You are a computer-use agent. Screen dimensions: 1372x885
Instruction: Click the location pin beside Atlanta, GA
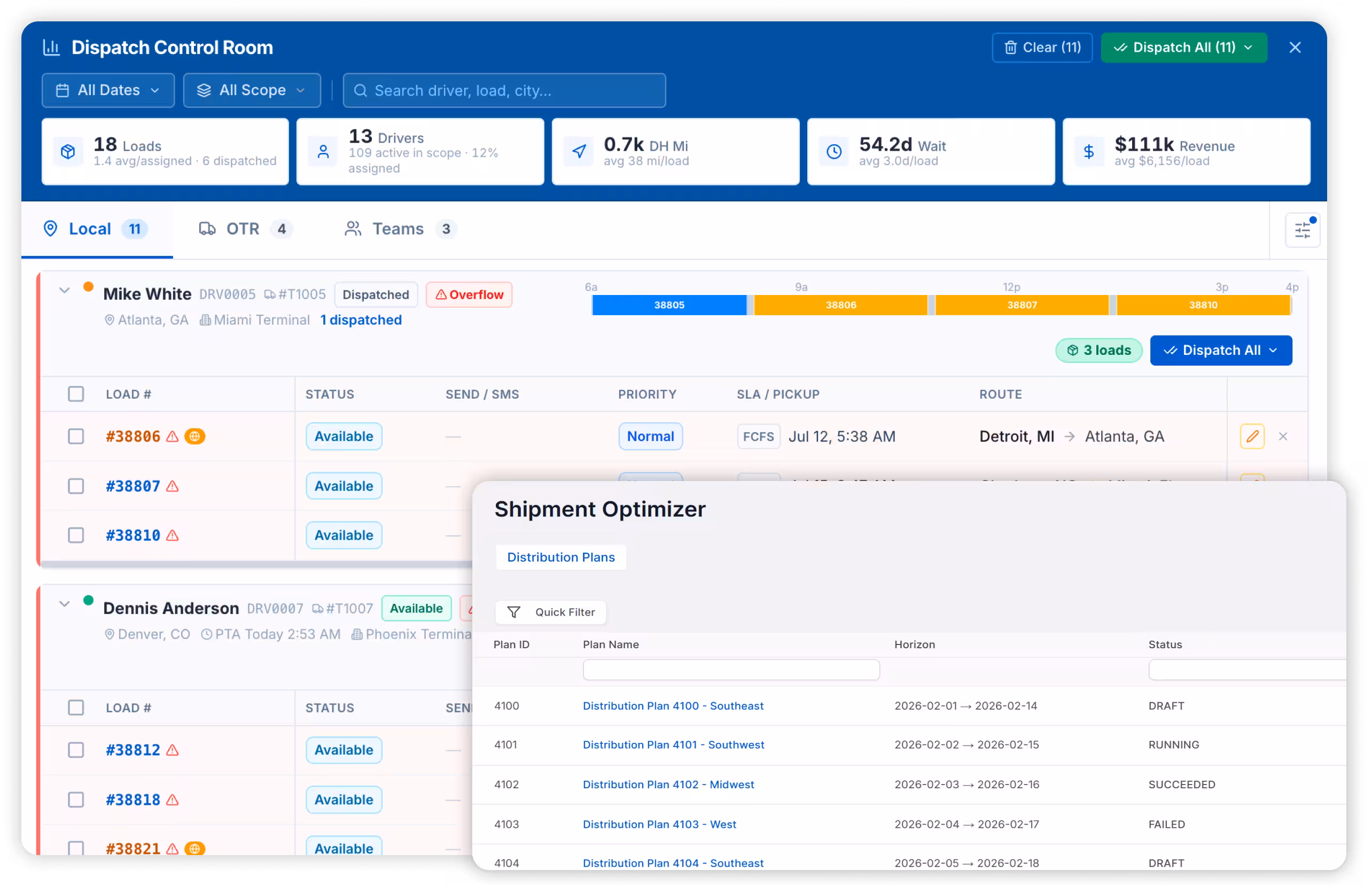109,320
